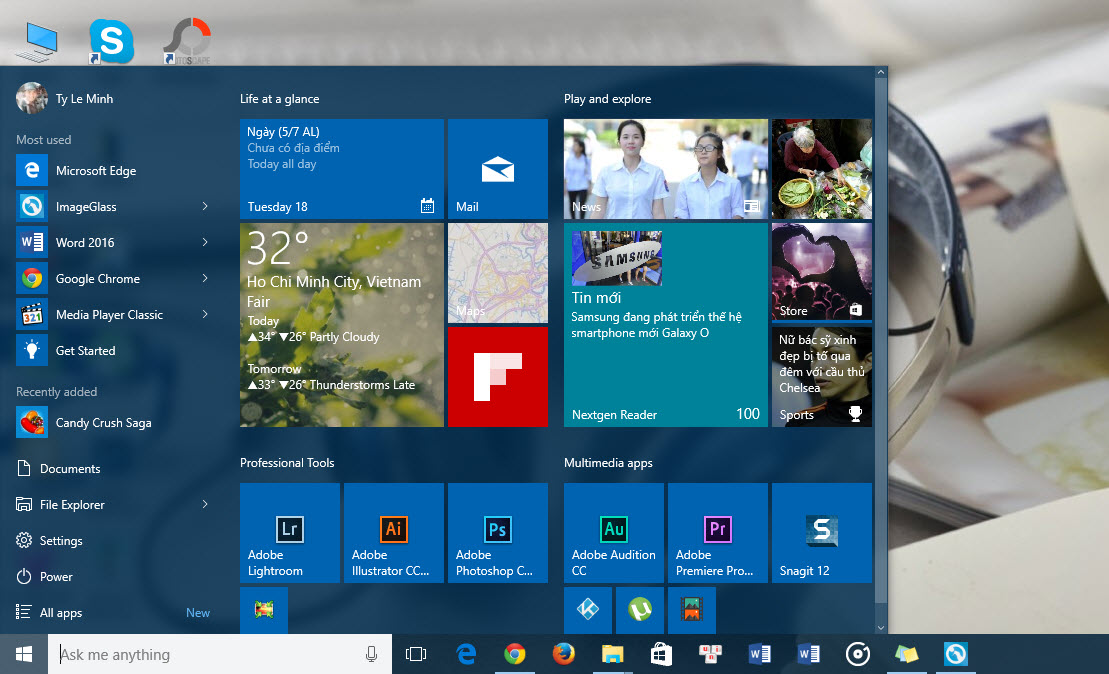Click the Play and explore group title
Viewport: 1109px width, 674px height.
tap(608, 99)
